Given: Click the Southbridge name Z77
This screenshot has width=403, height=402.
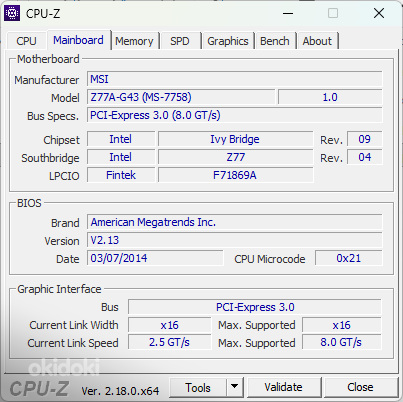Looking at the screenshot, I should pyautogui.click(x=235, y=157).
